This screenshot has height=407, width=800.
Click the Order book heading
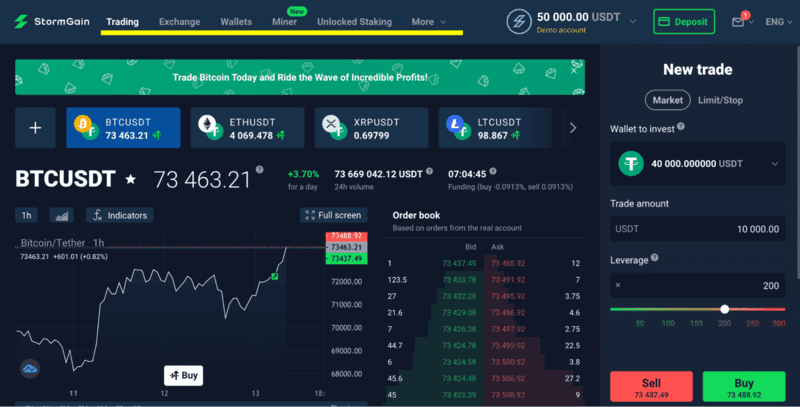point(416,215)
